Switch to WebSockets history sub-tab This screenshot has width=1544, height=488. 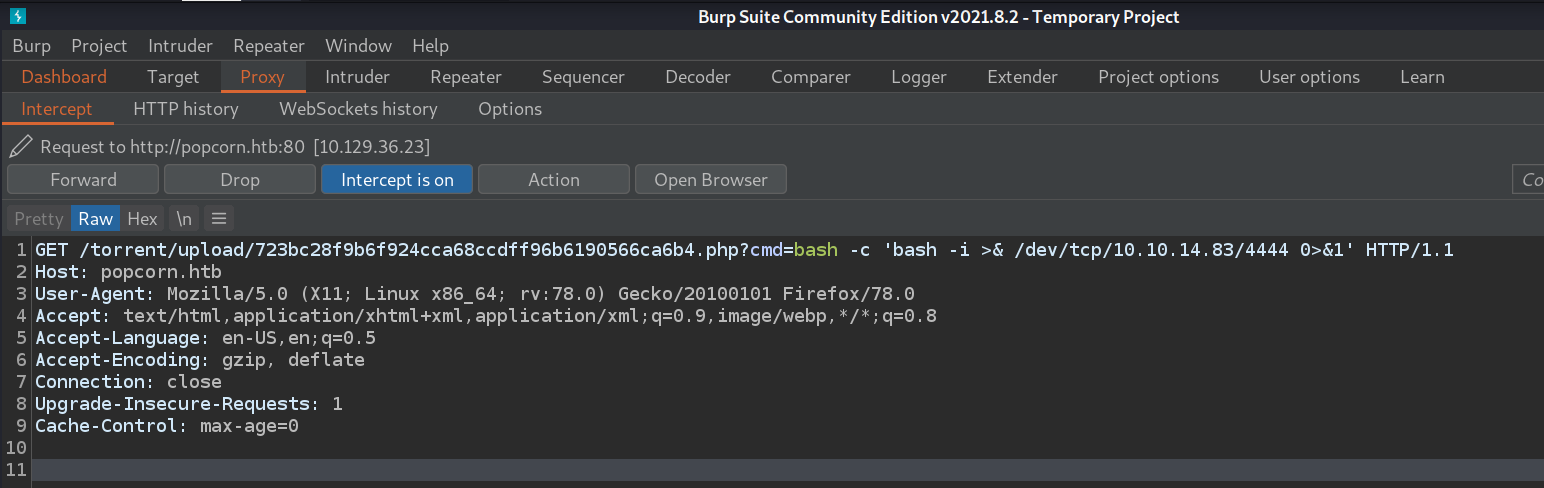click(358, 109)
